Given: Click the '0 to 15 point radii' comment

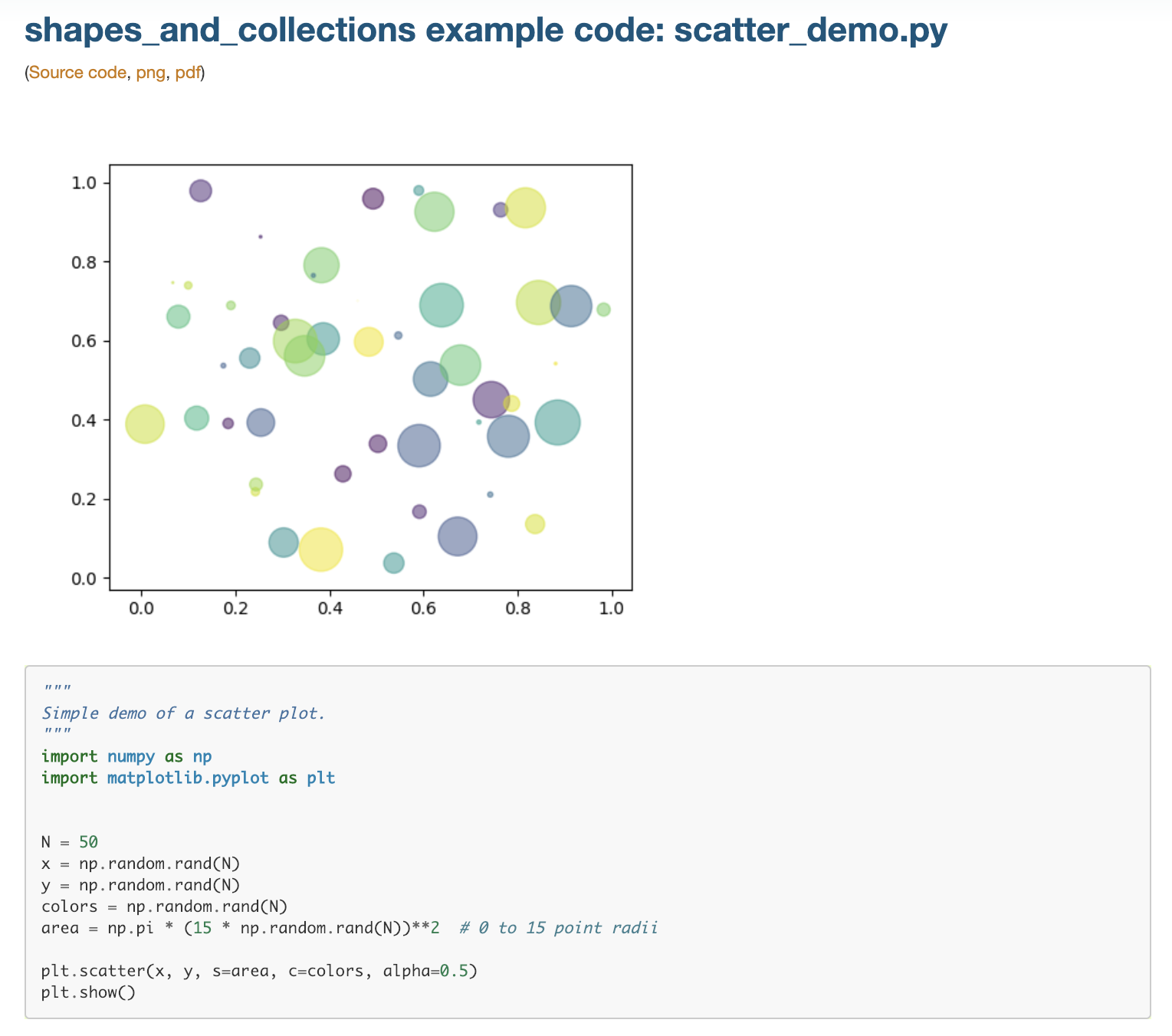Looking at the screenshot, I should pyautogui.click(x=559, y=928).
